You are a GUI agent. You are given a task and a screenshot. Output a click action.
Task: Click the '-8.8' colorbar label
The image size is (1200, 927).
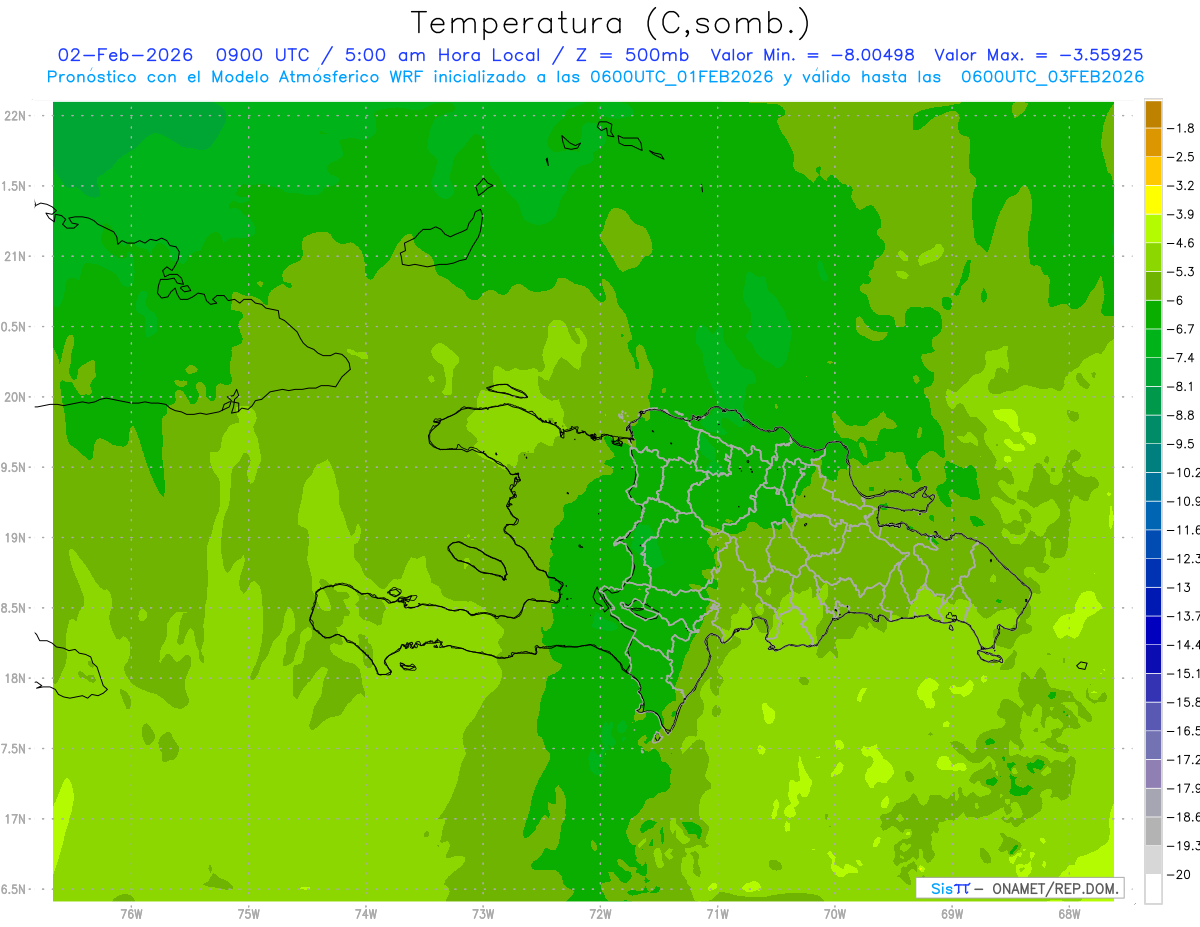click(x=1180, y=414)
